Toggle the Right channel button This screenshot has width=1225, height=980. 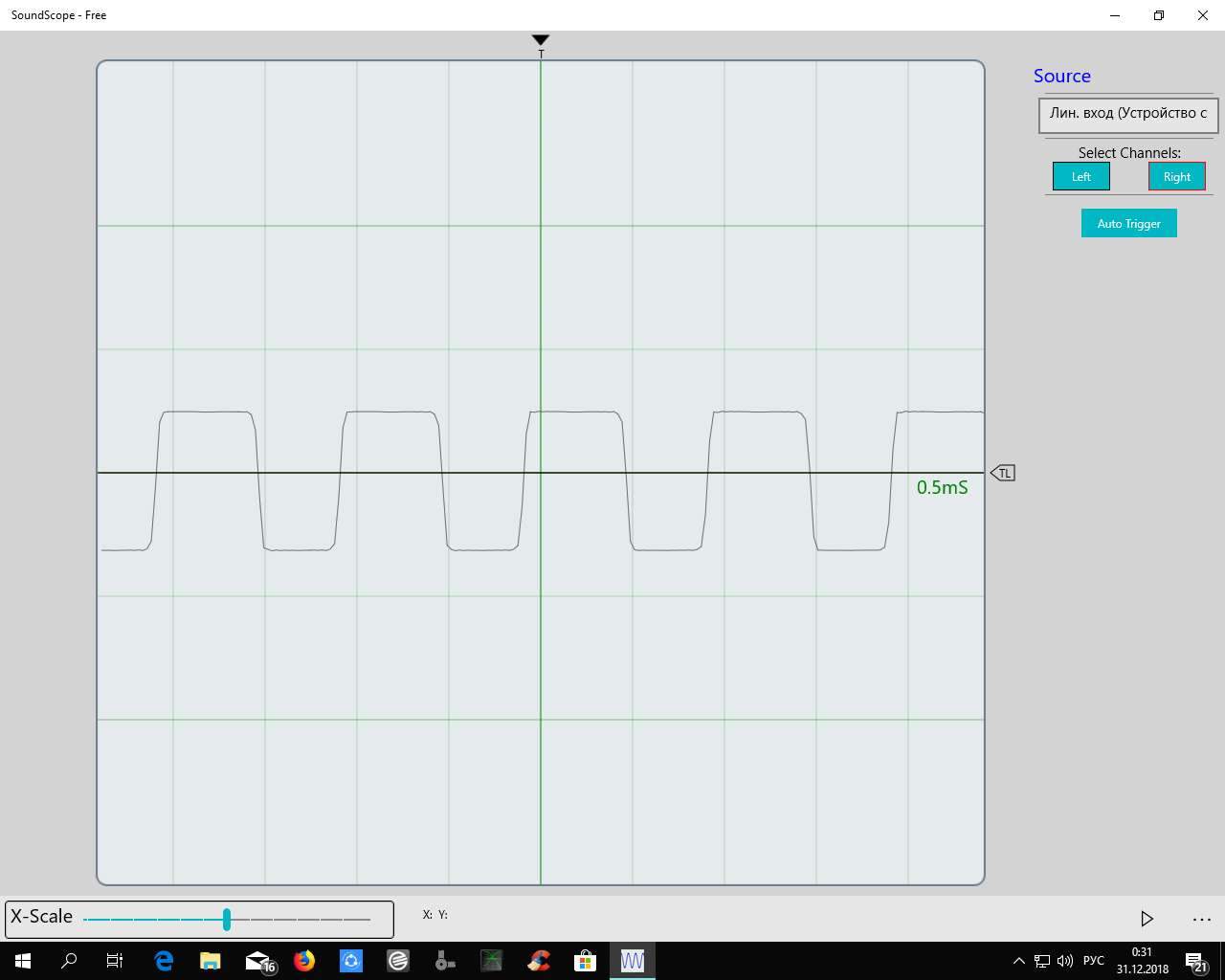1176,177
